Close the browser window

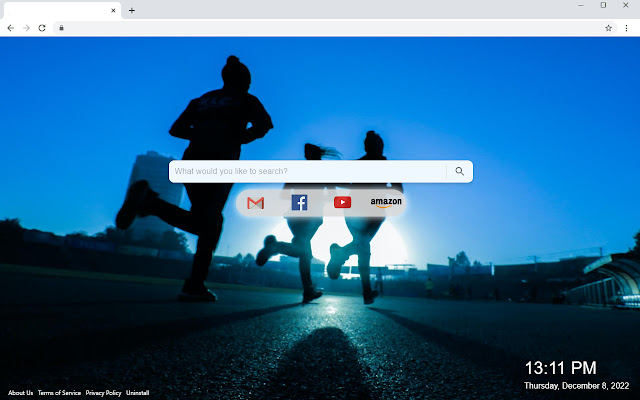click(x=625, y=5)
